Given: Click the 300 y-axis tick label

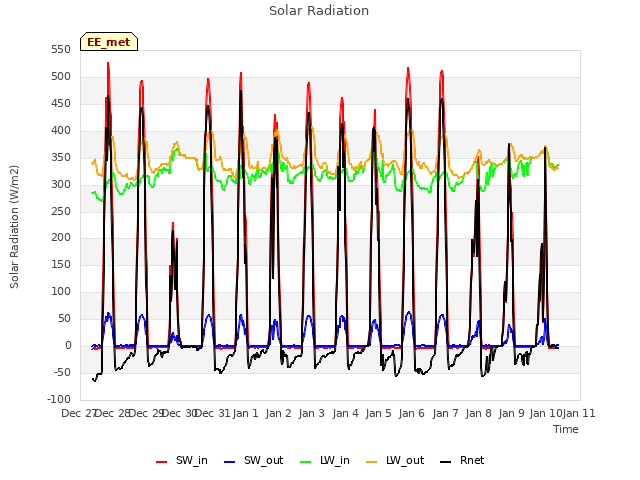Looking at the screenshot, I should tap(61, 184).
